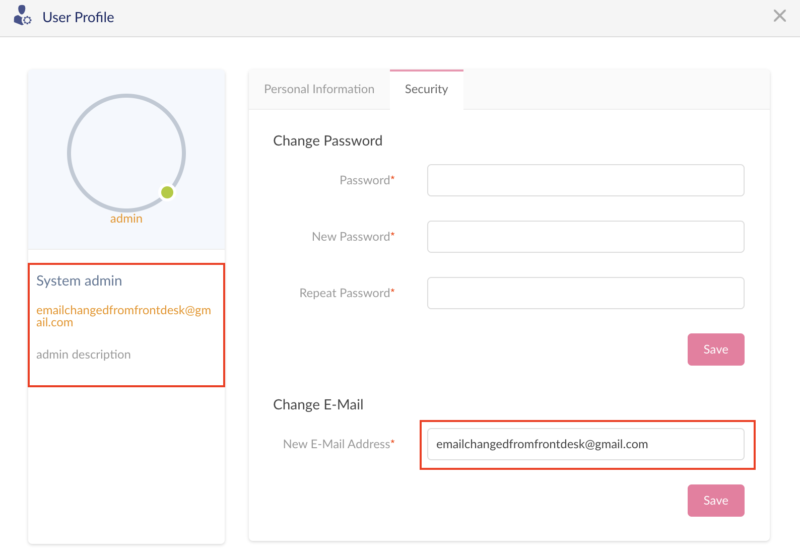Close the User Profile dialog

click(779, 16)
